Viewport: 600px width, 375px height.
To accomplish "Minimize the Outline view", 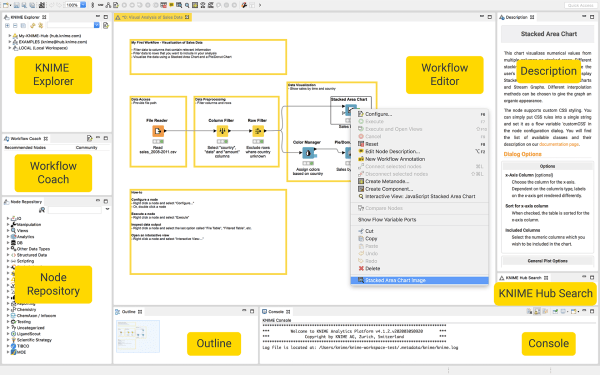I will point(244,311).
